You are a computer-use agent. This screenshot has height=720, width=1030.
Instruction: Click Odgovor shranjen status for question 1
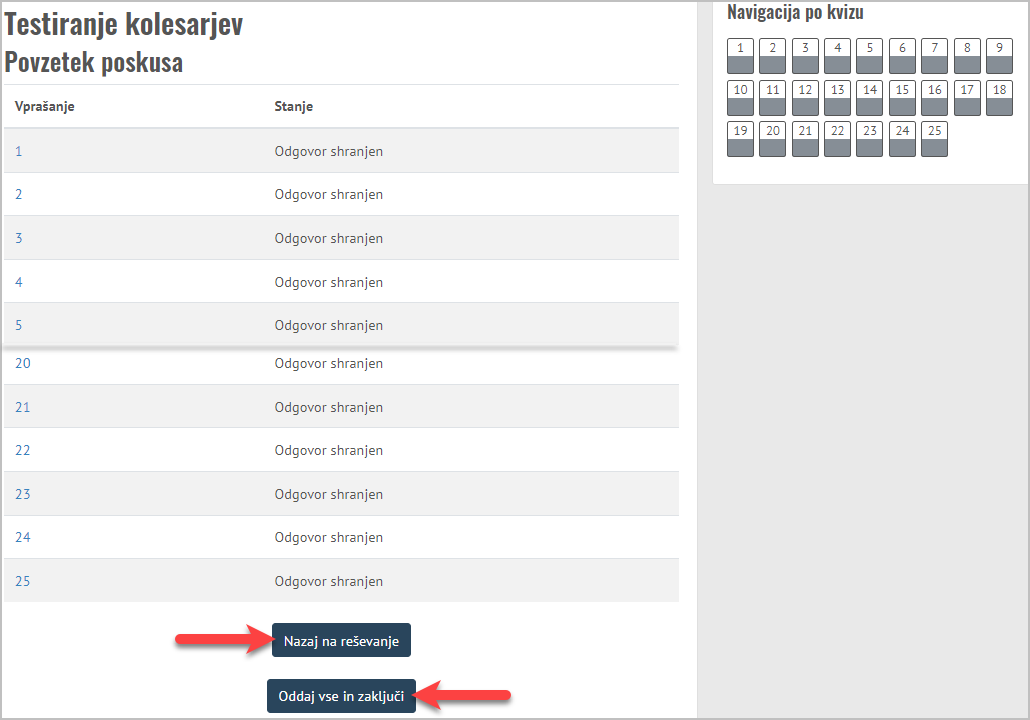(328, 151)
